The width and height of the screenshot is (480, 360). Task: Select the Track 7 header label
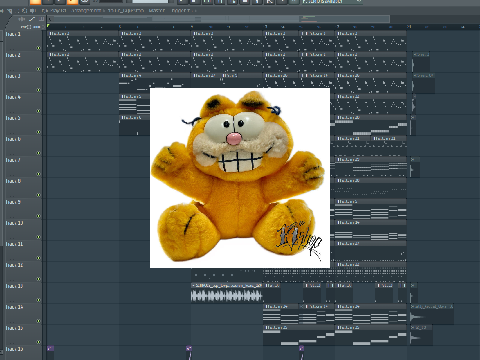click(x=13, y=160)
